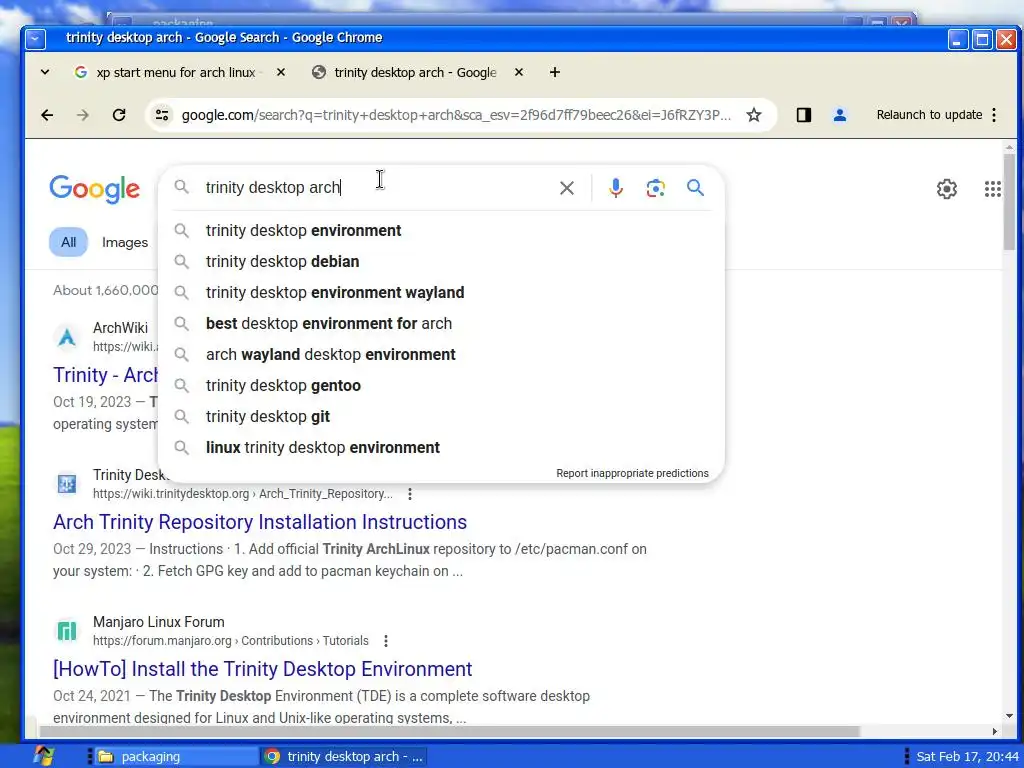Image resolution: width=1024 pixels, height=768 pixels.
Task: Click the ArchWiki favicon
Action: click(67, 338)
